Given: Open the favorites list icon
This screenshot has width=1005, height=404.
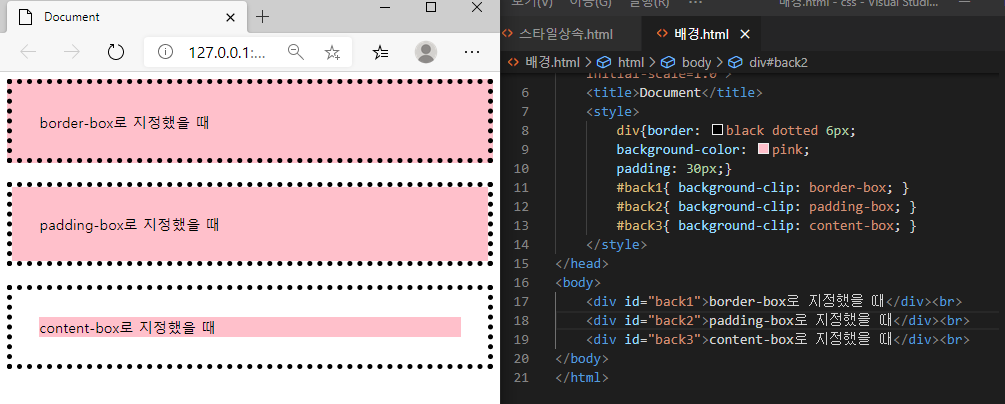Looking at the screenshot, I should pyautogui.click(x=381, y=53).
